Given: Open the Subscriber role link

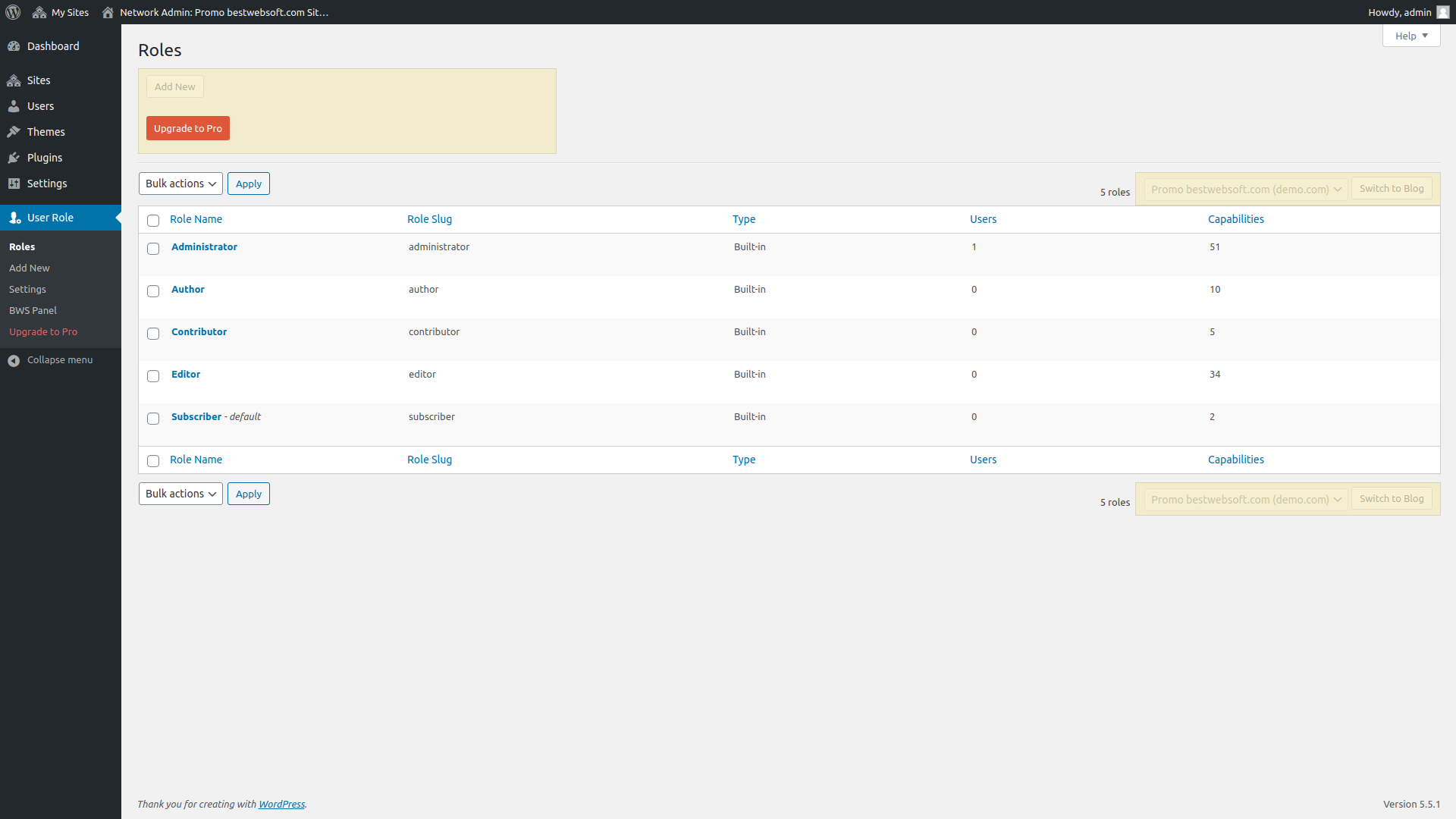Looking at the screenshot, I should coord(196,417).
